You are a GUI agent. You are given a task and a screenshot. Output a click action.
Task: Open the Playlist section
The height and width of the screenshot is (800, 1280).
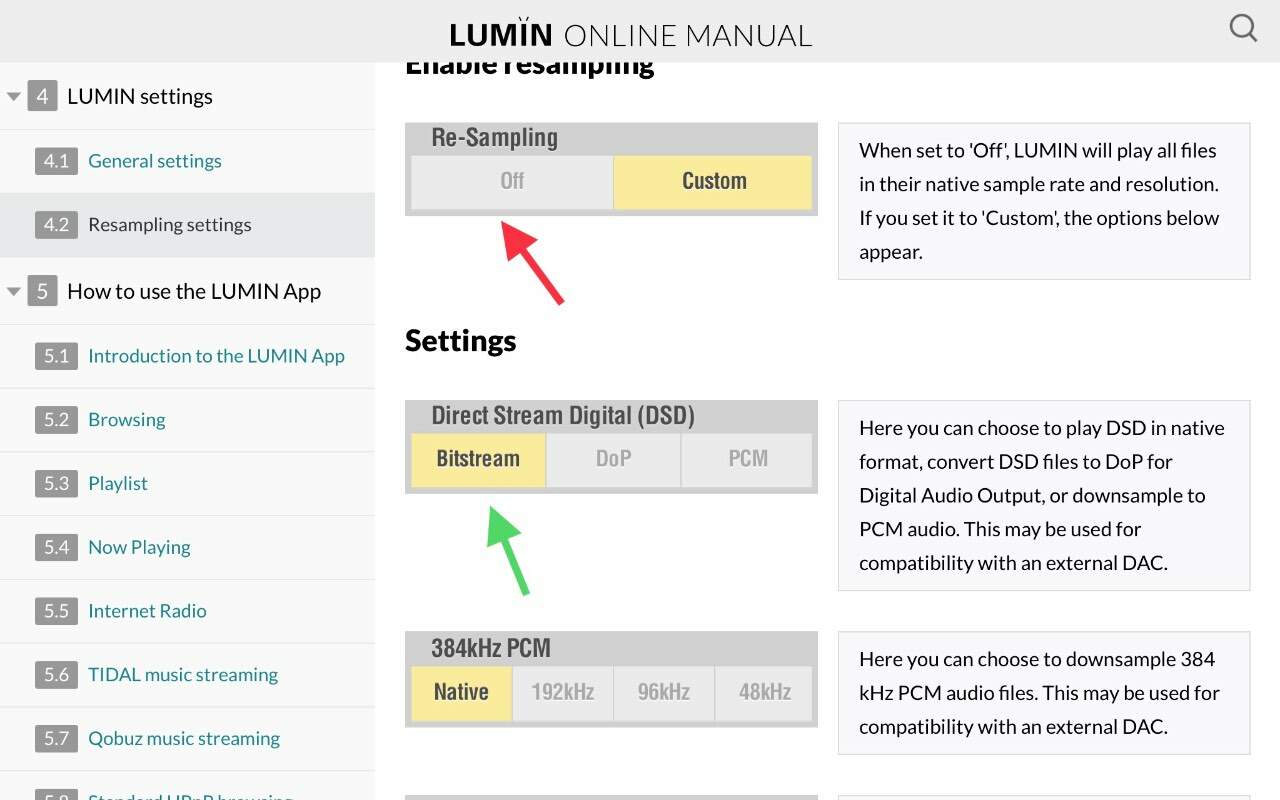point(118,484)
